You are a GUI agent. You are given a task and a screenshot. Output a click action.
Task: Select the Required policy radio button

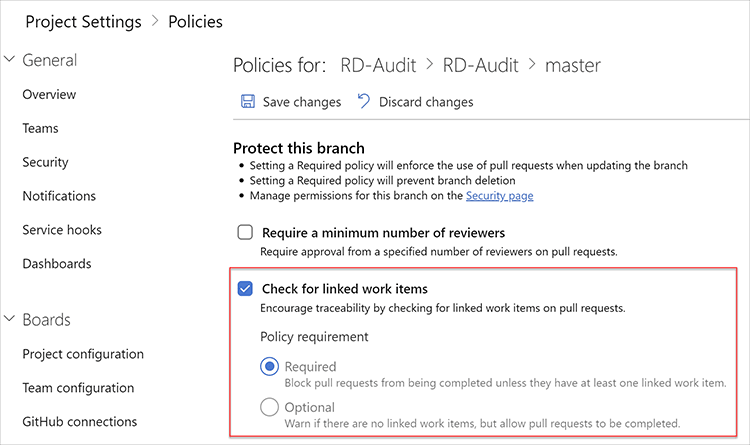(269, 367)
